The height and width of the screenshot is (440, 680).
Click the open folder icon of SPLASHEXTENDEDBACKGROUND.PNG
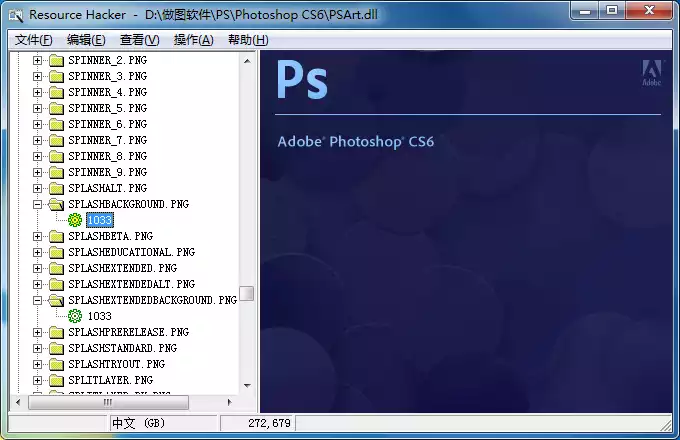(x=56, y=300)
